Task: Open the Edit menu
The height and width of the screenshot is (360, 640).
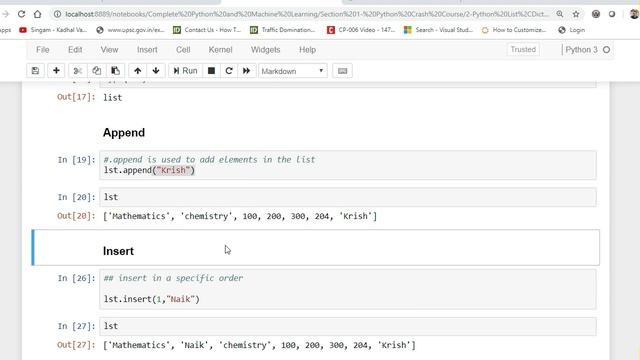Action: 75,50
